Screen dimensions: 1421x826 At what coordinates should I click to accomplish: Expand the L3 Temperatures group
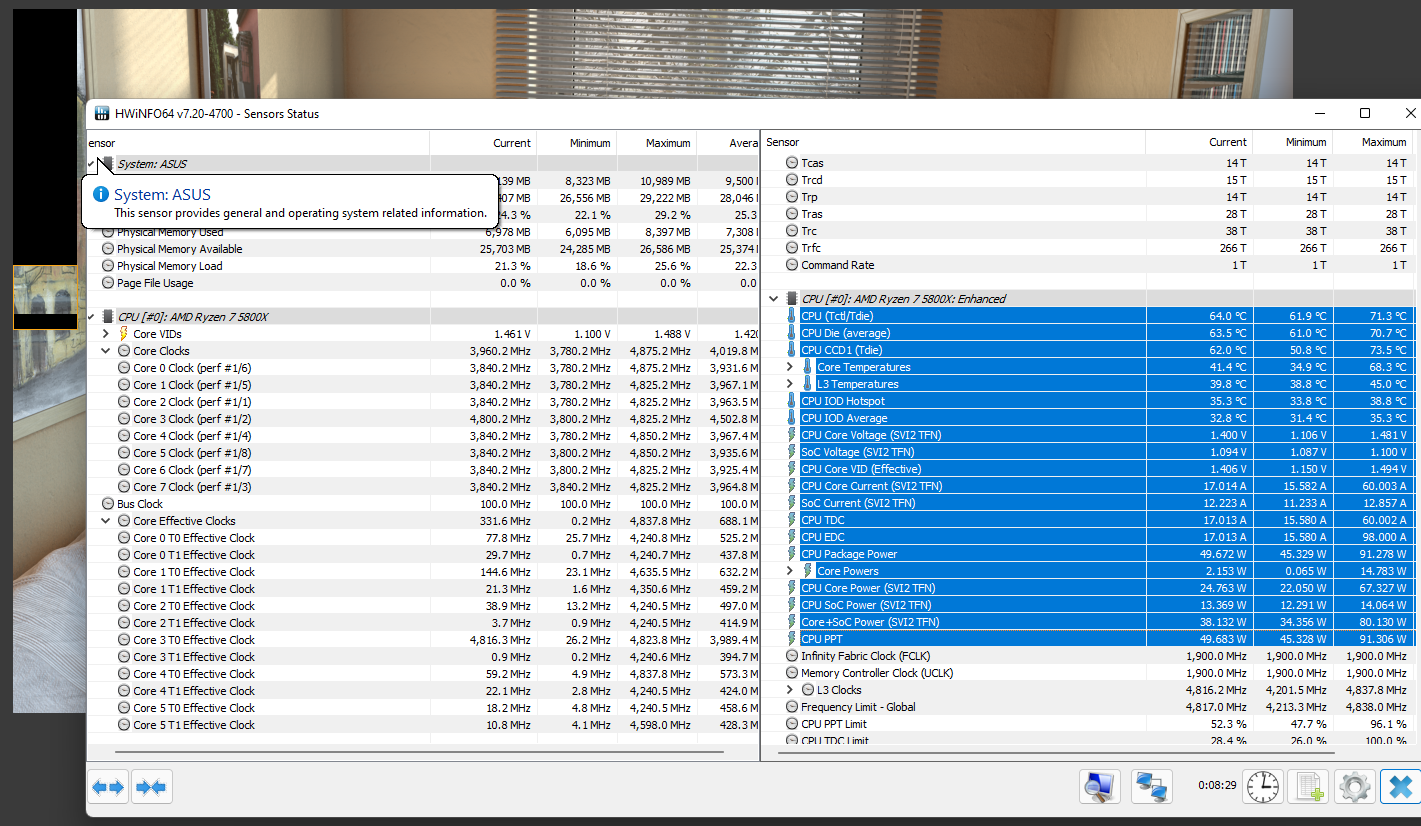(x=790, y=384)
